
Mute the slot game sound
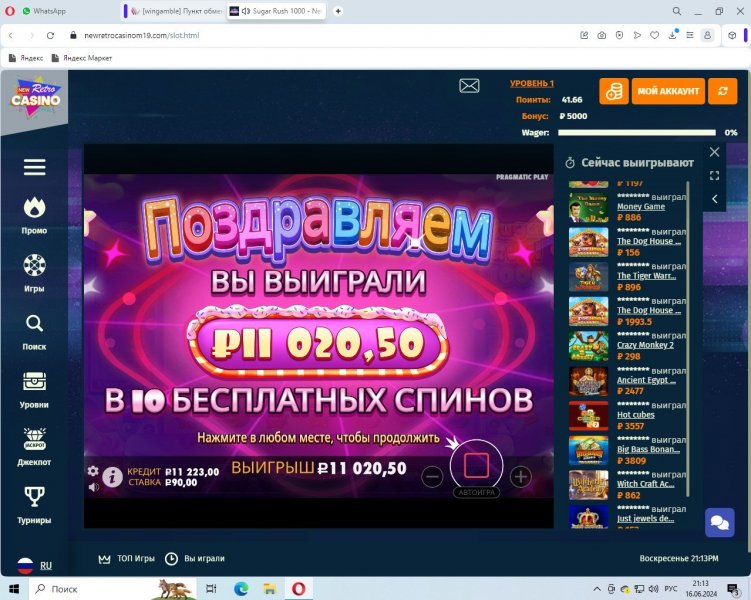[94, 487]
